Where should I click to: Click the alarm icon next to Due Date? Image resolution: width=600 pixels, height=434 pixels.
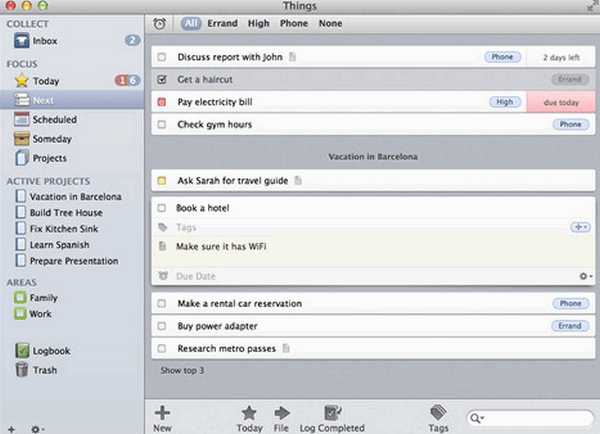163,276
